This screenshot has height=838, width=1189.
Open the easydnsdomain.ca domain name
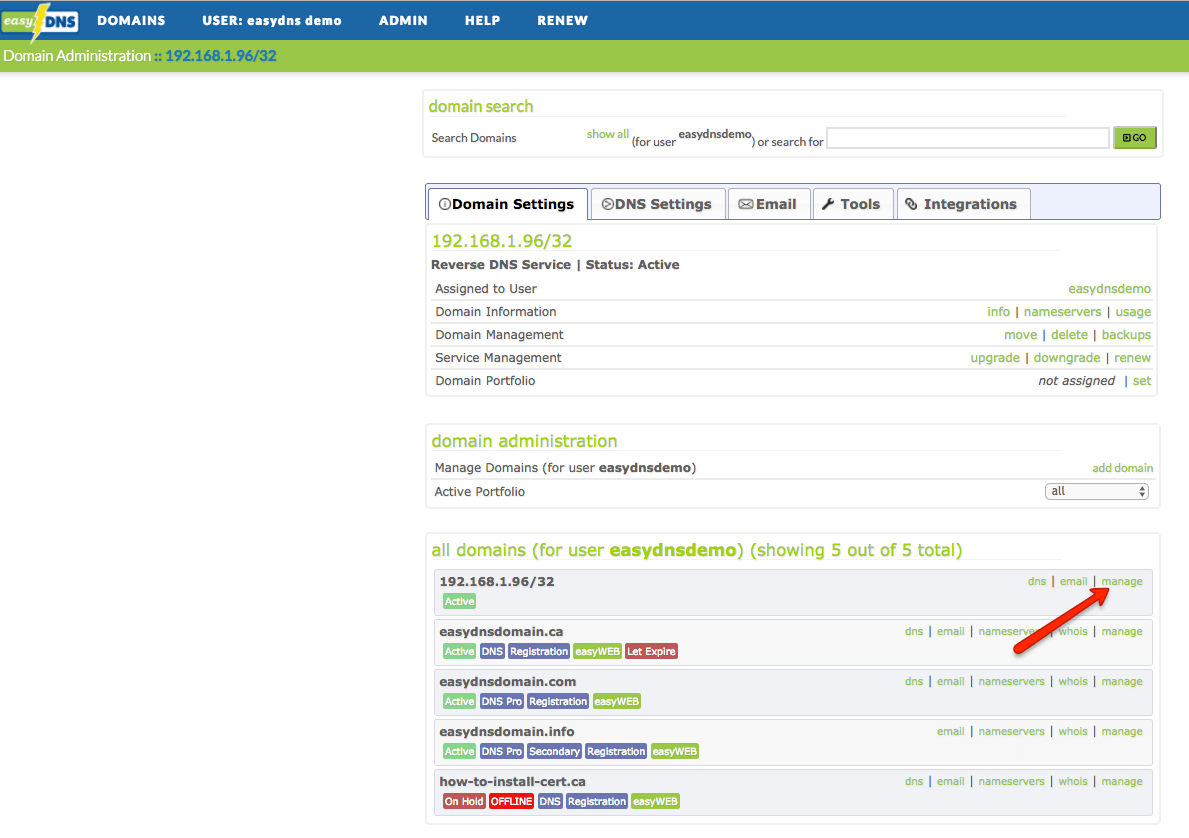click(x=501, y=632)
